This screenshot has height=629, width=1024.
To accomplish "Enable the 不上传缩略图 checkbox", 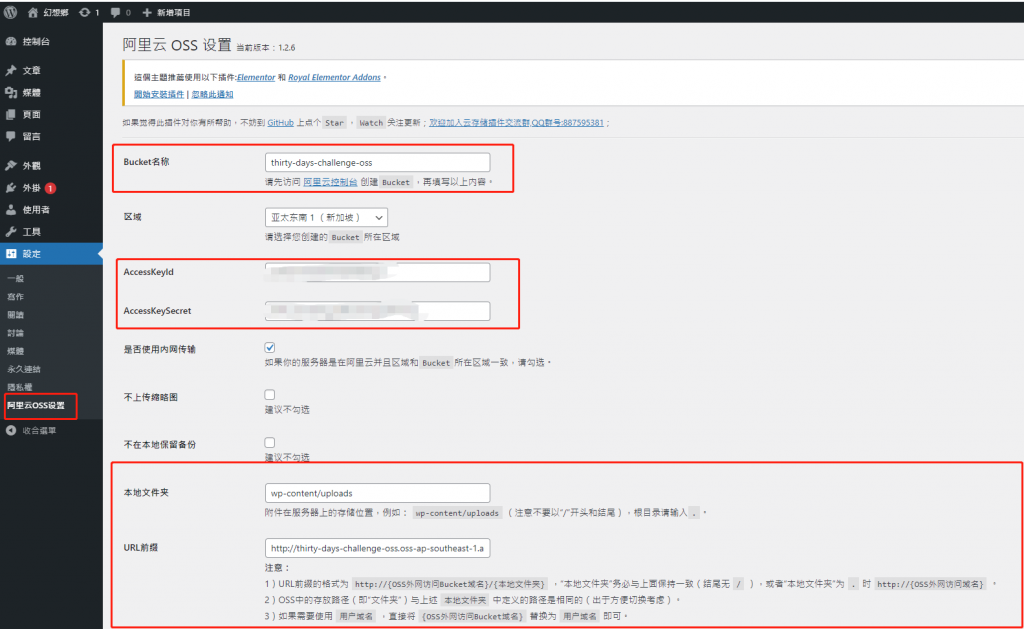I will (270, 395).
